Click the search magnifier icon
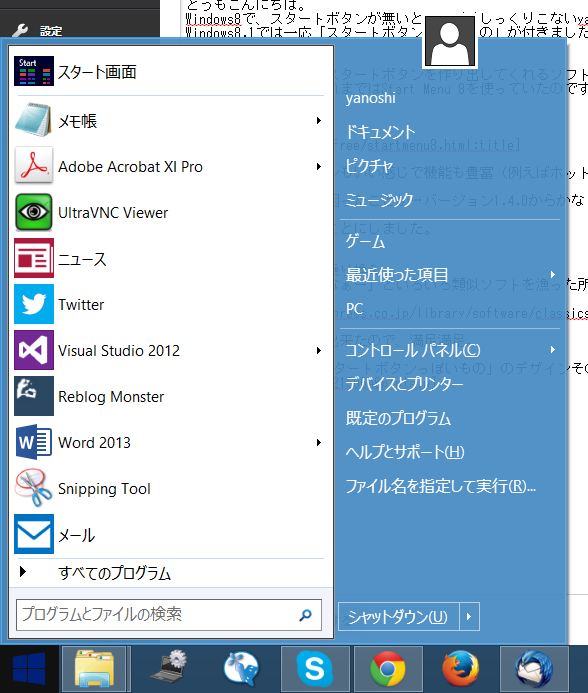The width and height of the screenshot is (588, 693). pyautogui.click(x=305, y=615)
